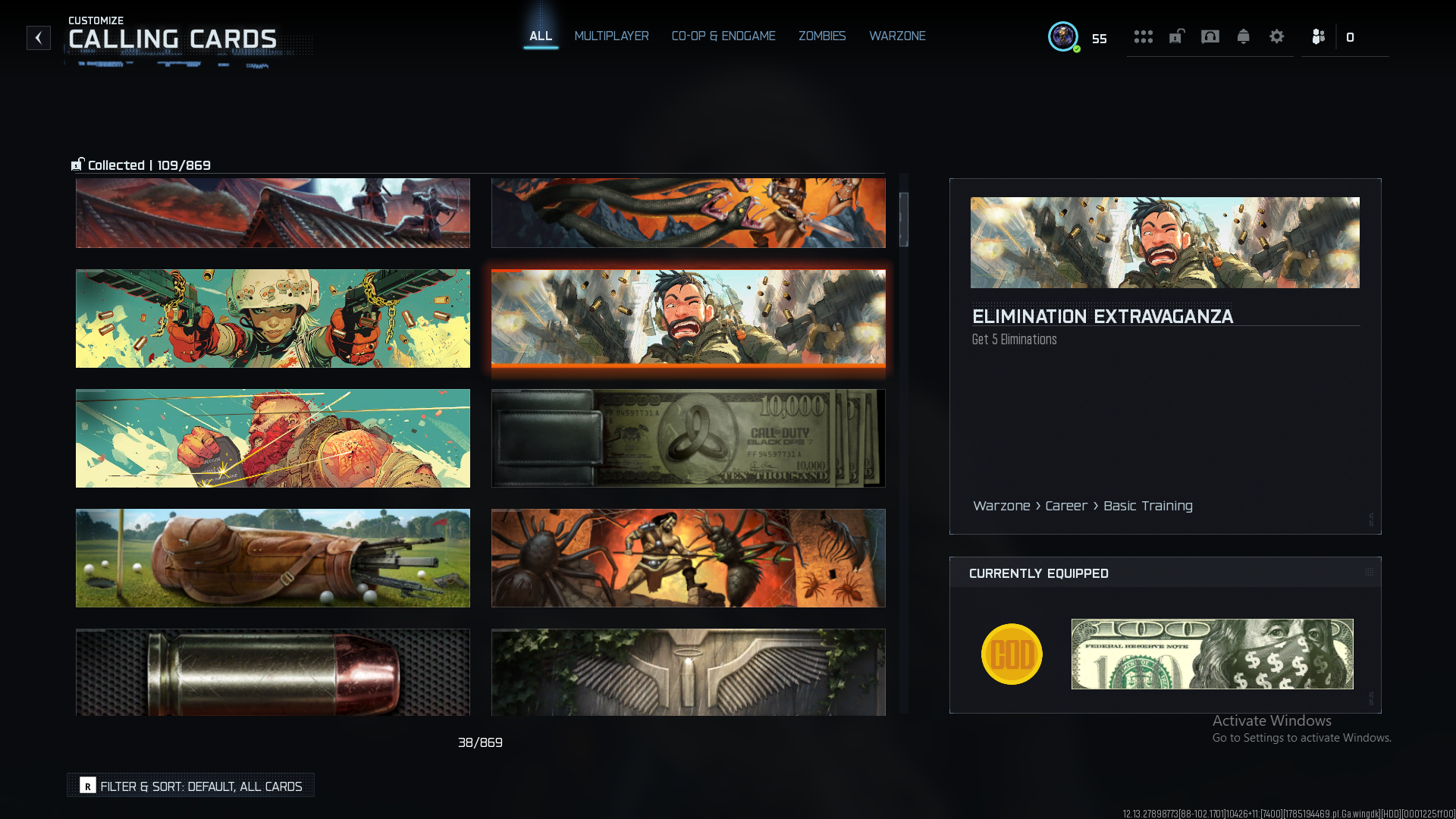Click the equipped masked hundred-dollar bill card
The height and width of the screenshot is (819, 1456).
(1212, 654)
